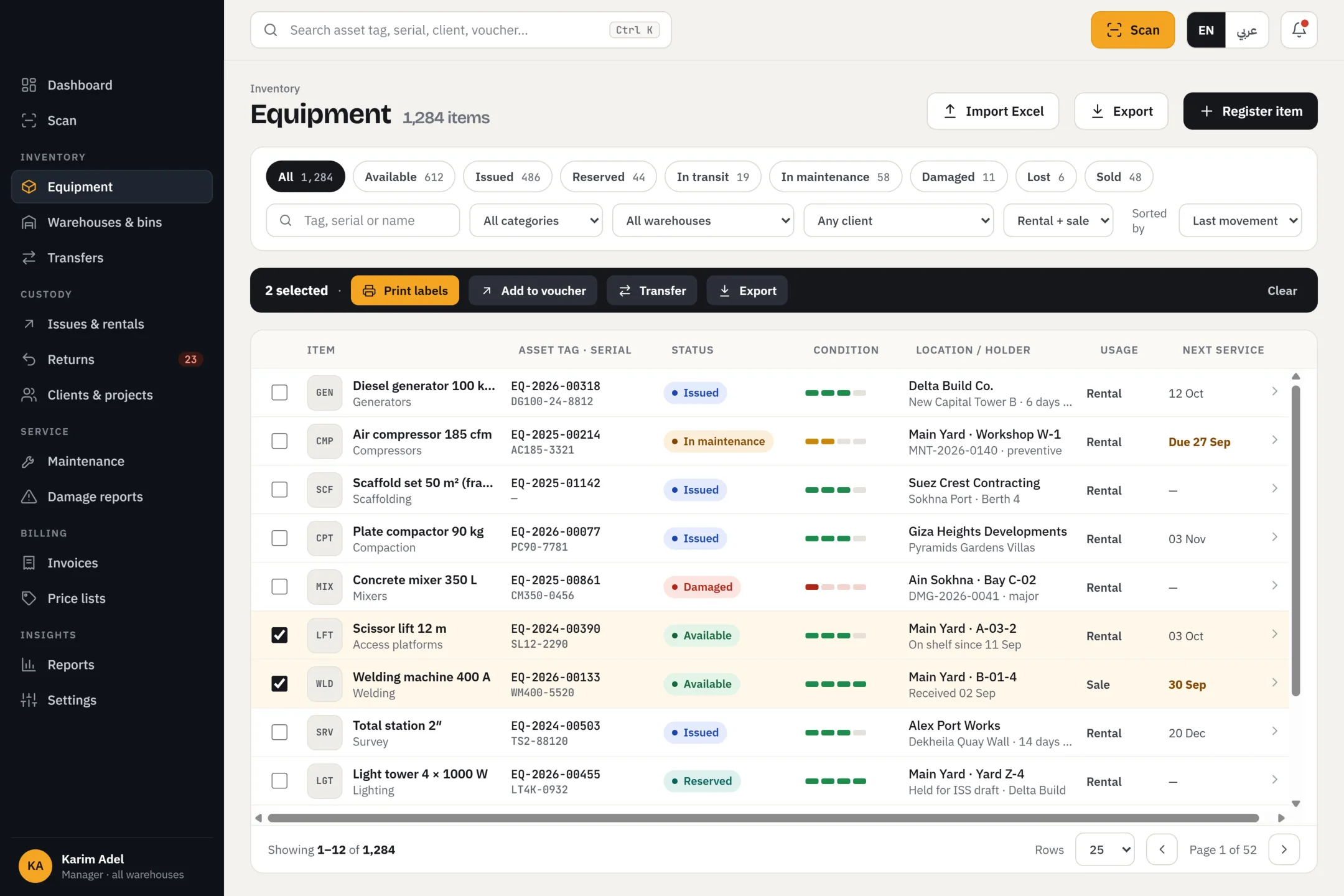This screenshot has height=896, width=1344.
Task: Click Import Excel button
Action: click(x=993, y=111)
